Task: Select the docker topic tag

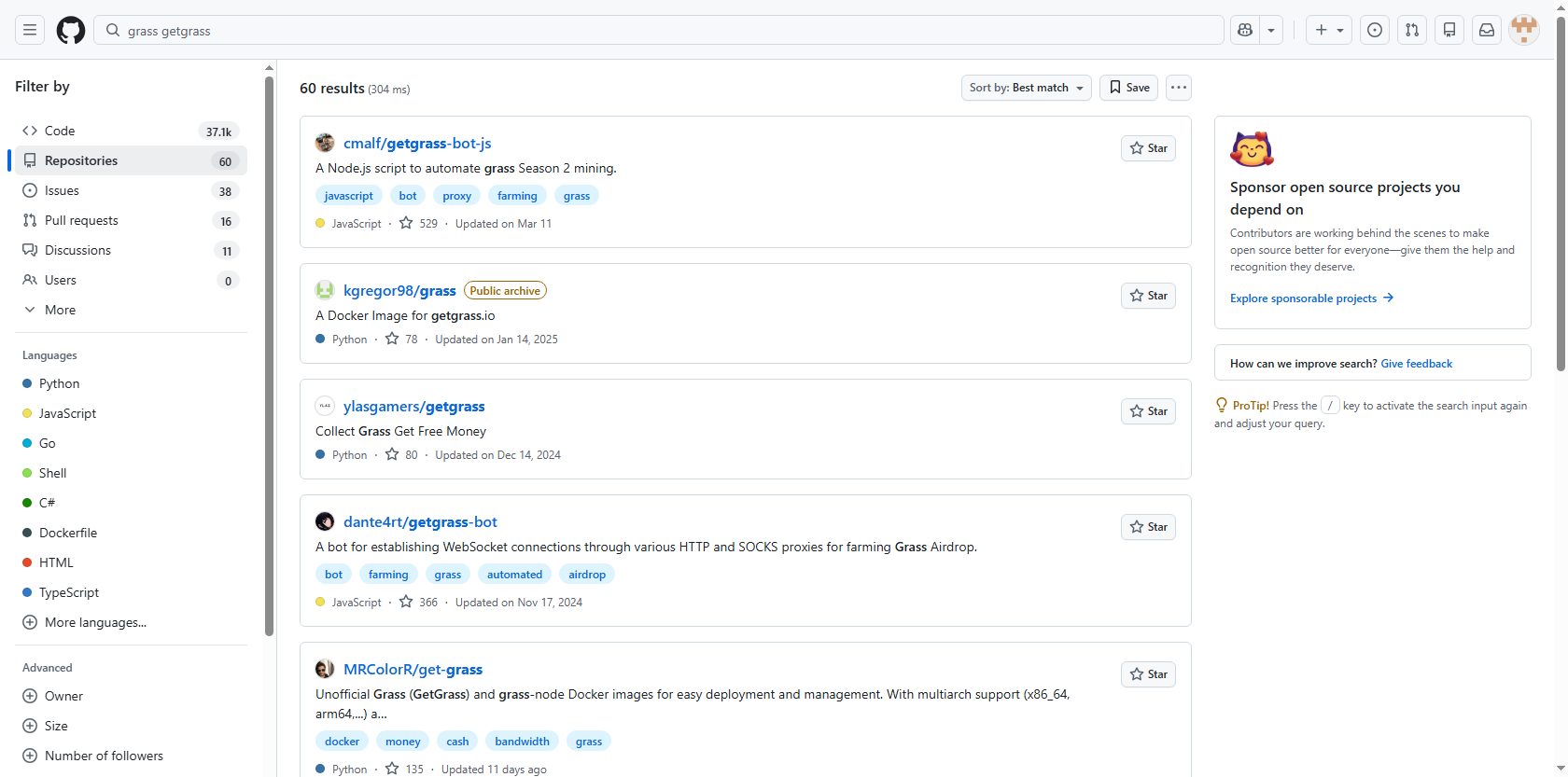Action: coord(342,742)
